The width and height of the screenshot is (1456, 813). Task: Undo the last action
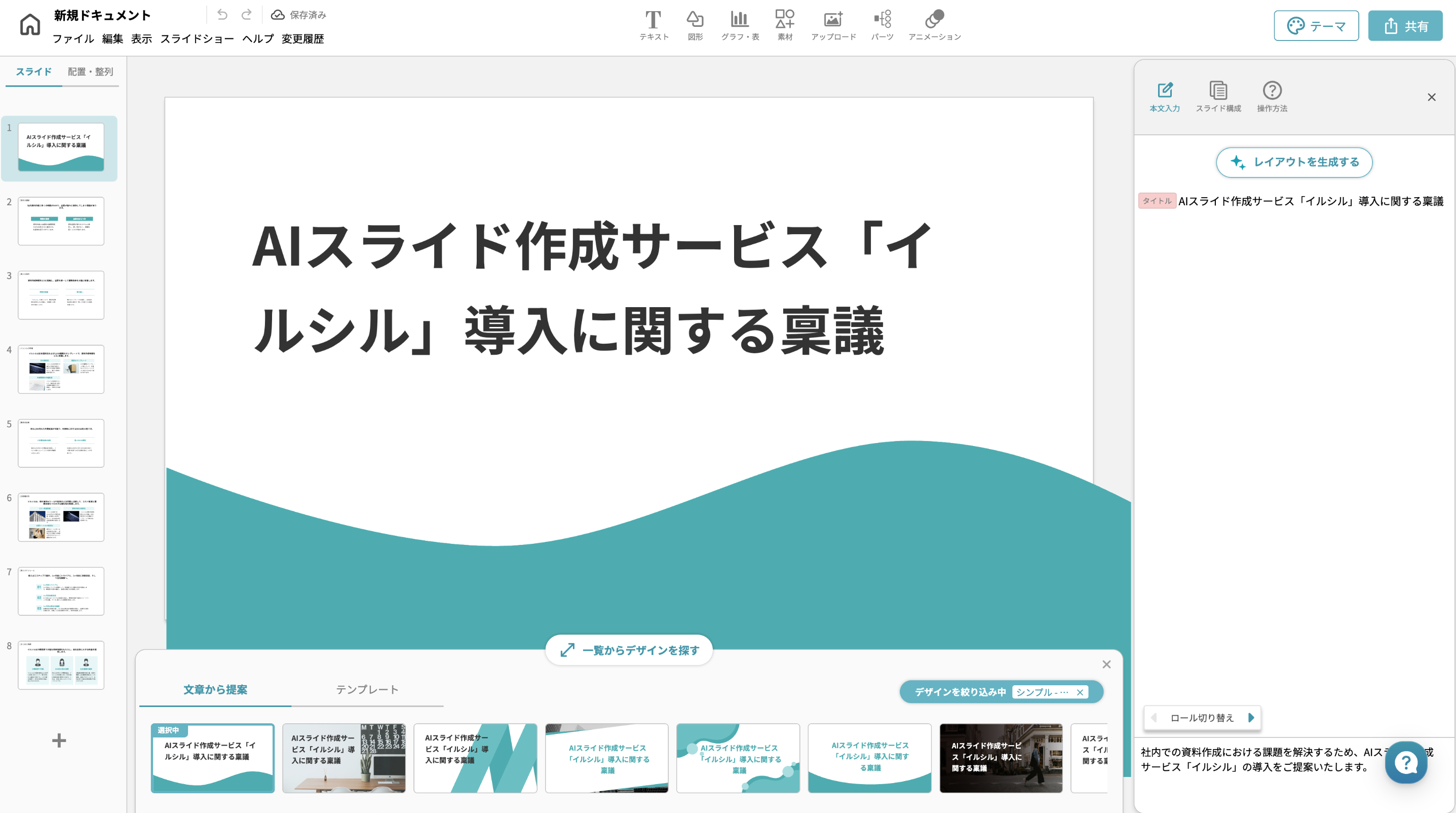[x=222, y=15]
